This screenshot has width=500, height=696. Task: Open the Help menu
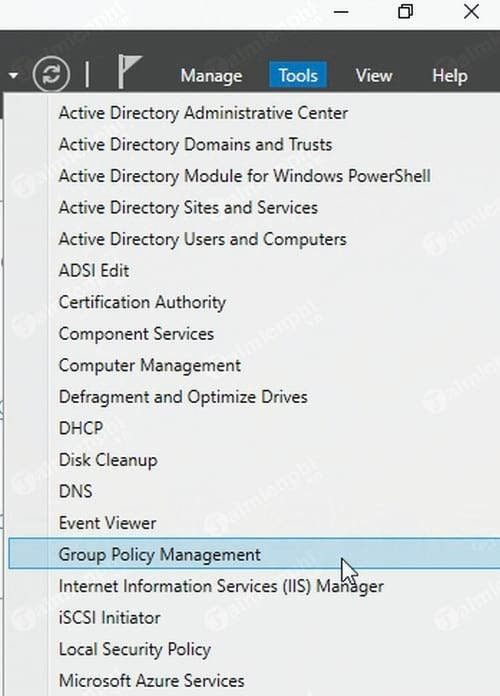(450, 75)
